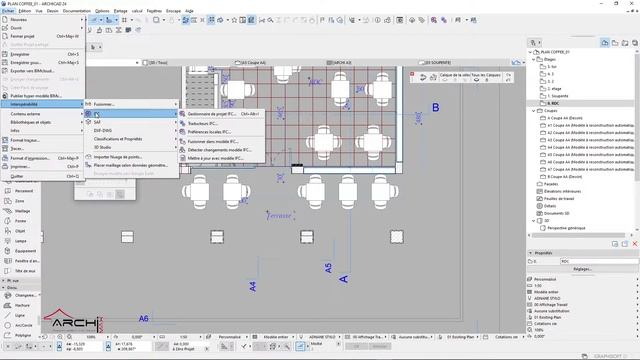This screenshot has width=640, height=360.
Task: Choose Fusionner dans modèle IFC entry
Action: tap(221, 141)
